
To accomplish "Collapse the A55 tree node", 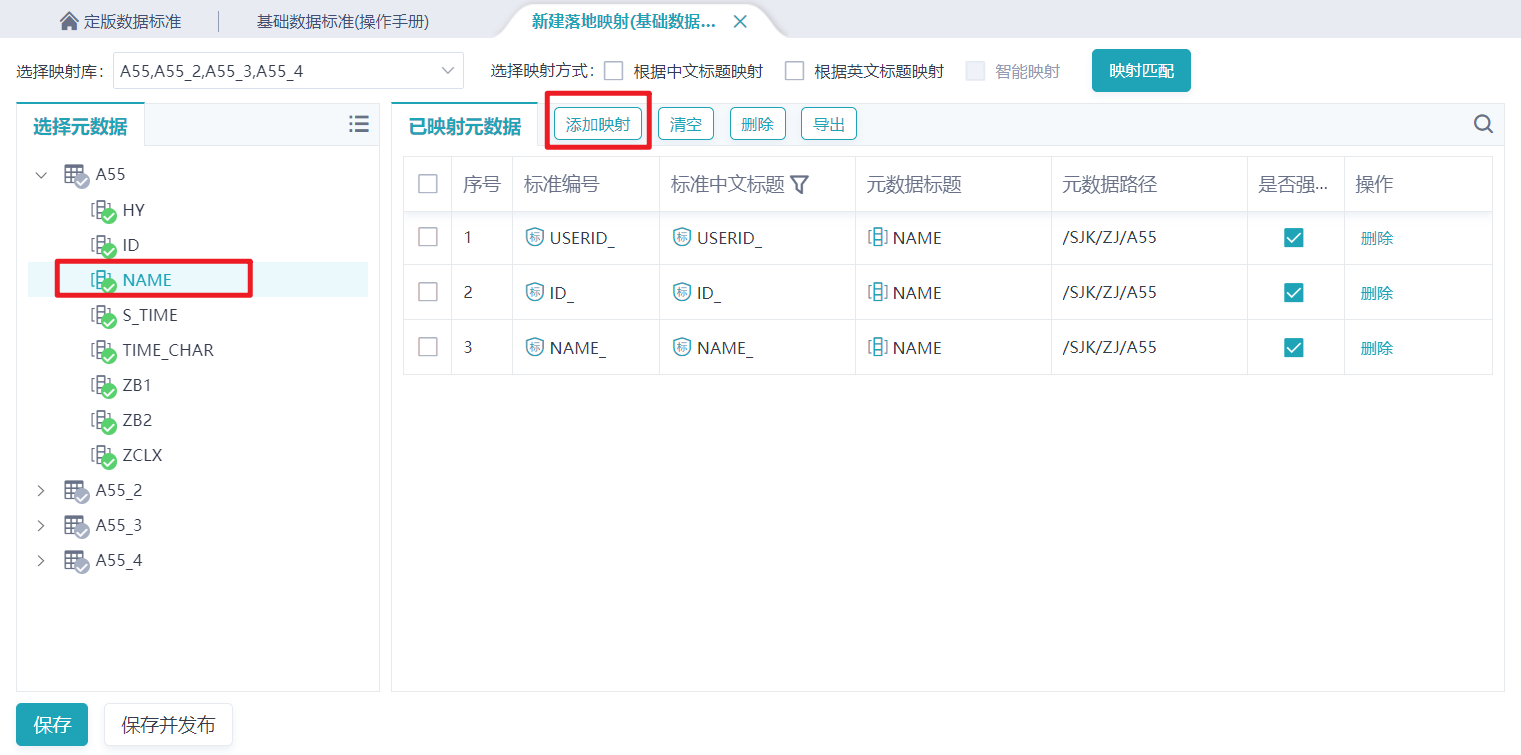I will [41, 175].
